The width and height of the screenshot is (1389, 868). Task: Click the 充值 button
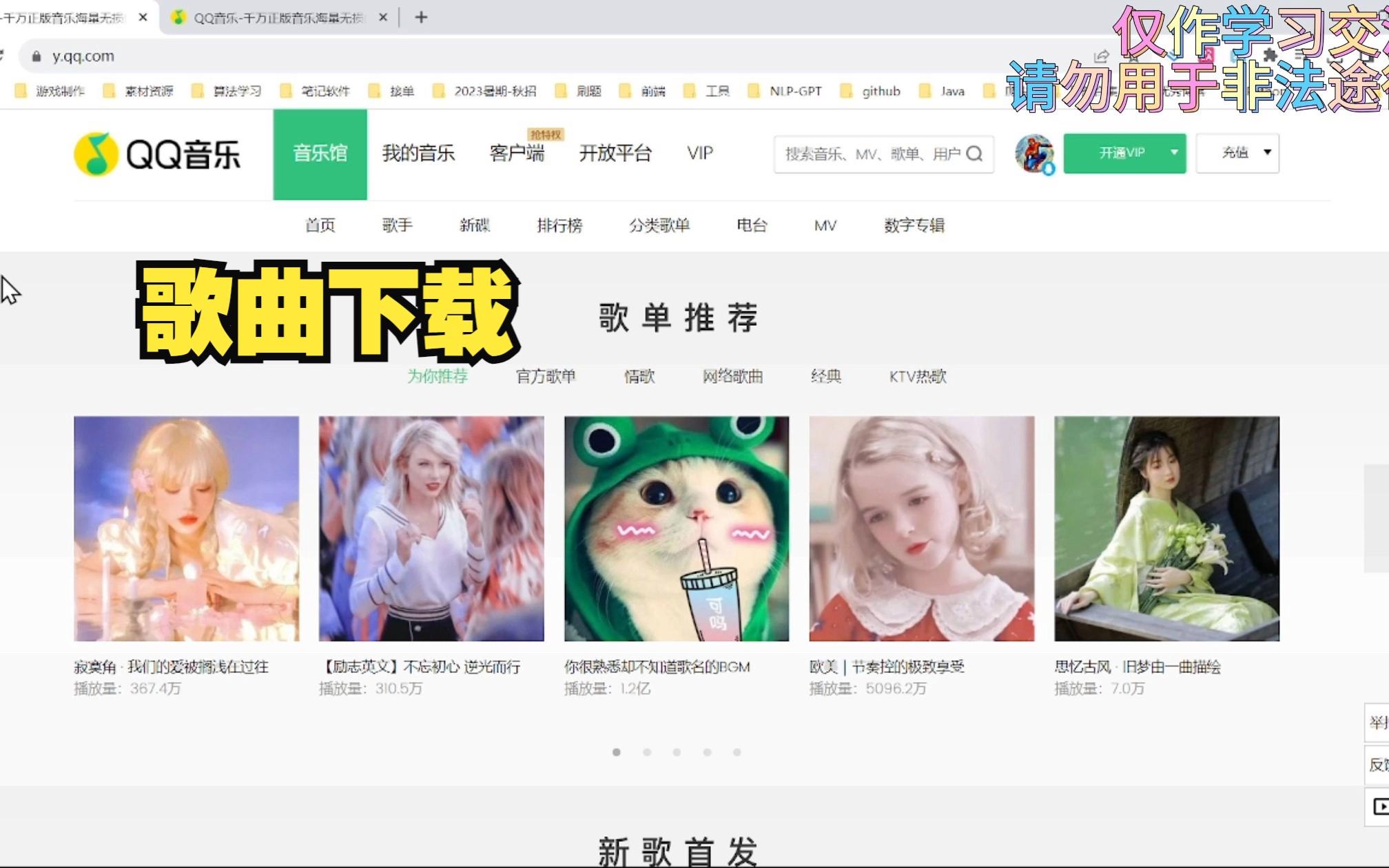(1237, 153)
